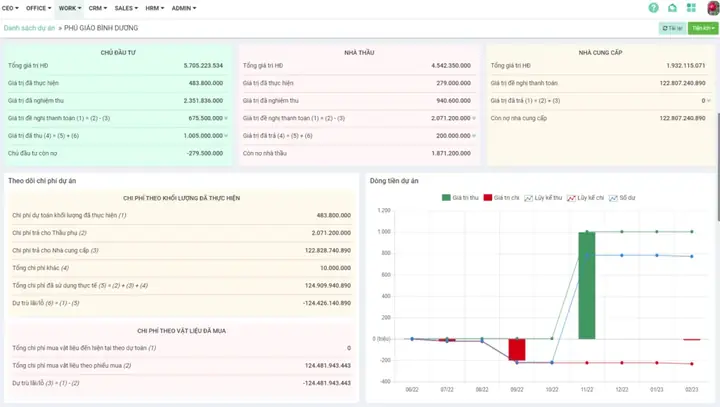Expand arrow next to 675.500.000 value
720x407 pixels.
(x=226, y=119)
